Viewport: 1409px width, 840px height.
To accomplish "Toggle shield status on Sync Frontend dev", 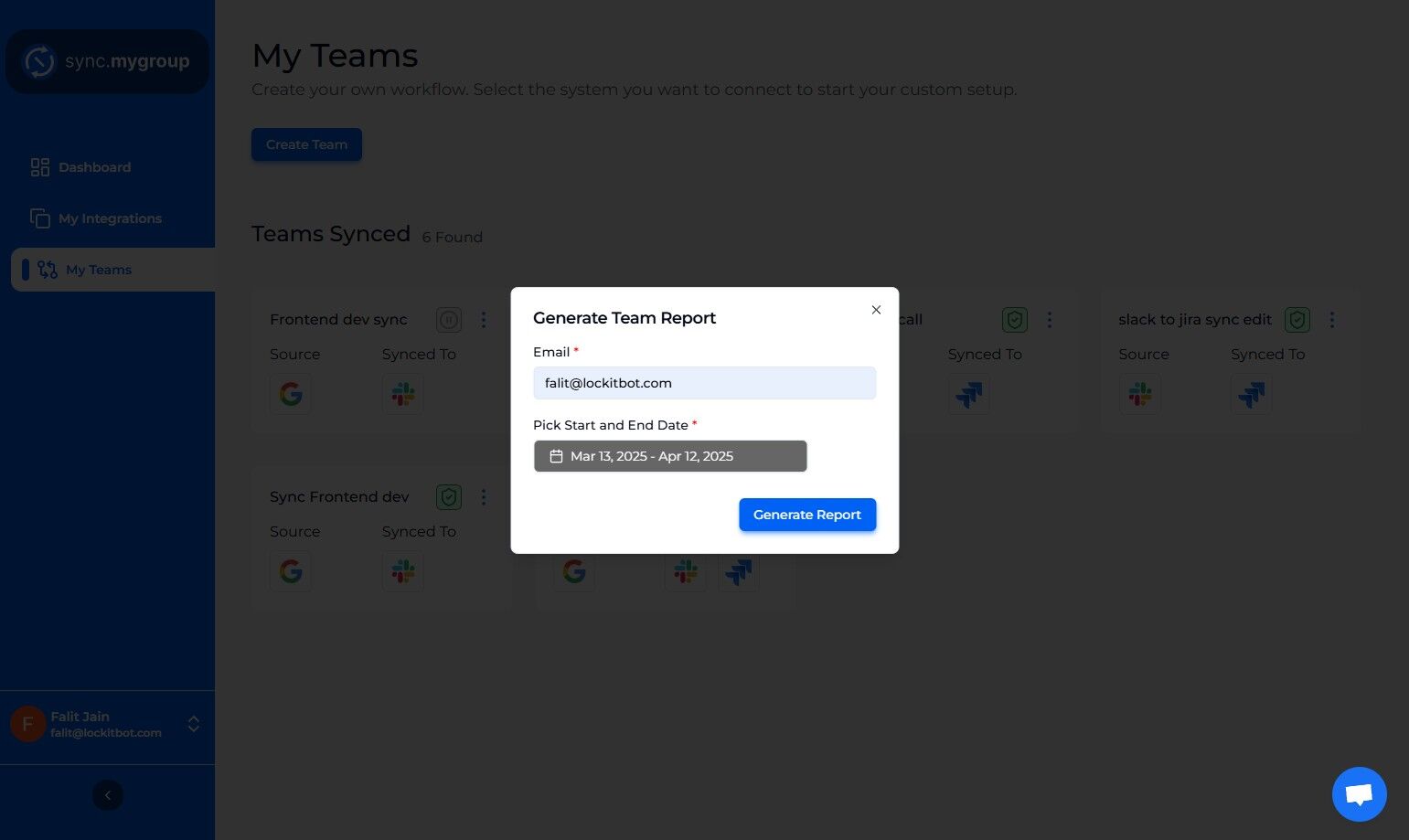I will point(449,497).
